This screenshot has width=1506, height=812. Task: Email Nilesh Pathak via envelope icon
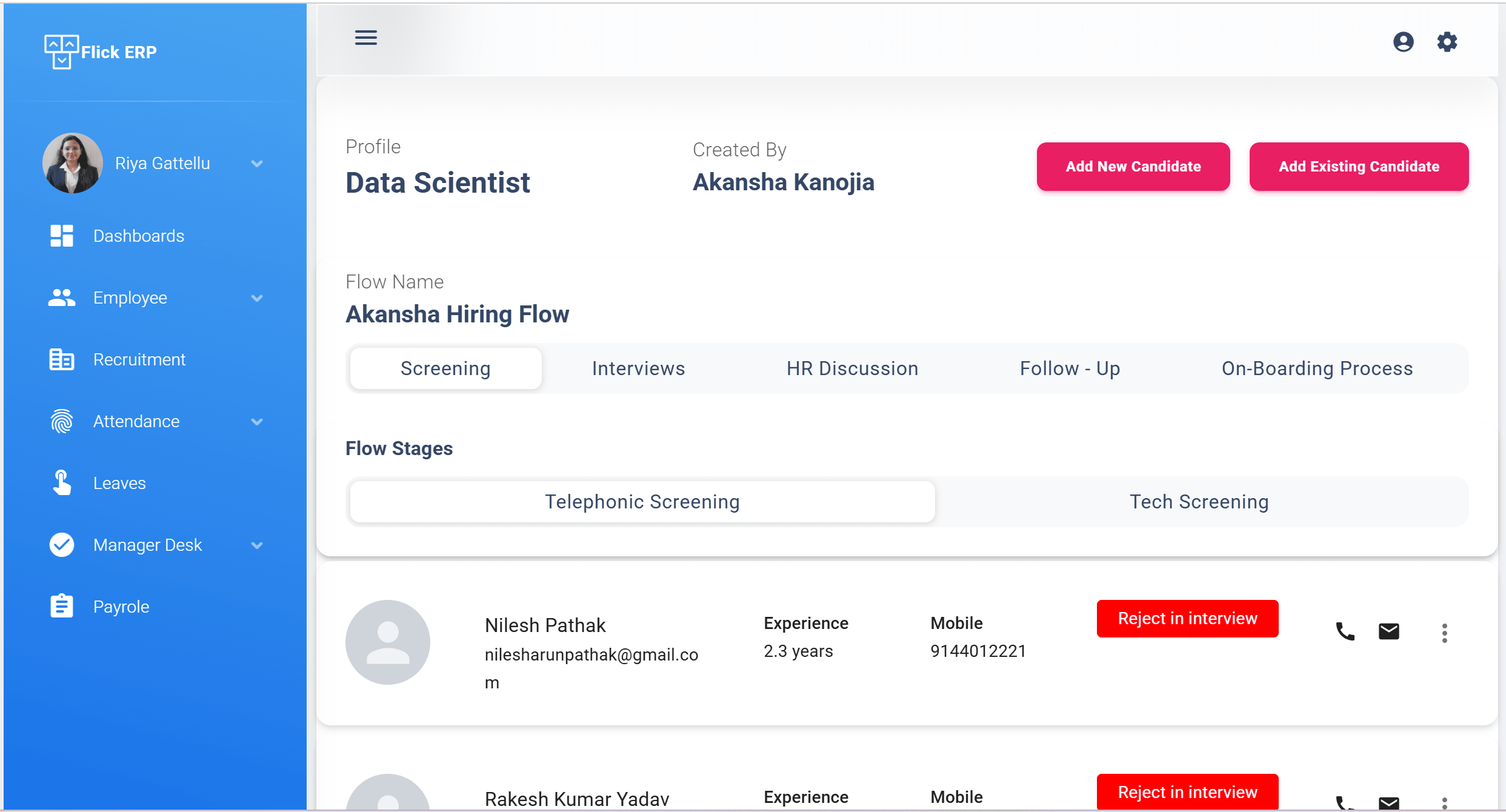coord(1388,631)
